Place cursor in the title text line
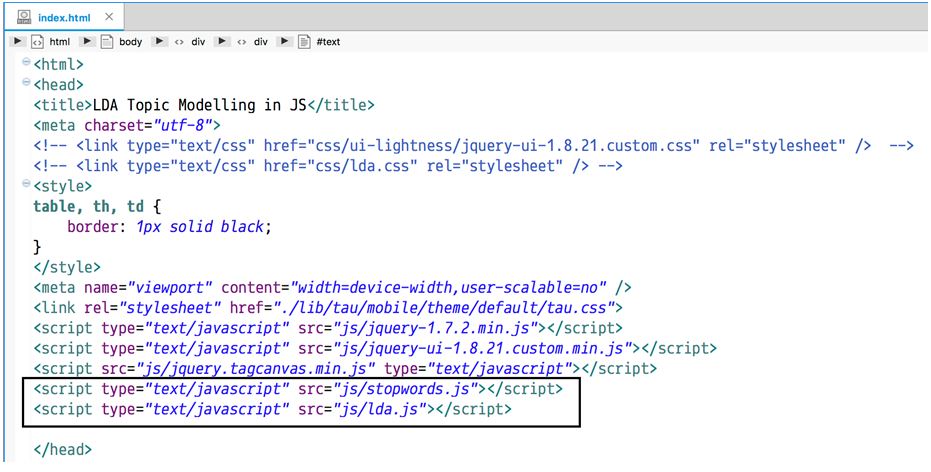This screenshot has width=931, height=472. click(x=200, y=105)
